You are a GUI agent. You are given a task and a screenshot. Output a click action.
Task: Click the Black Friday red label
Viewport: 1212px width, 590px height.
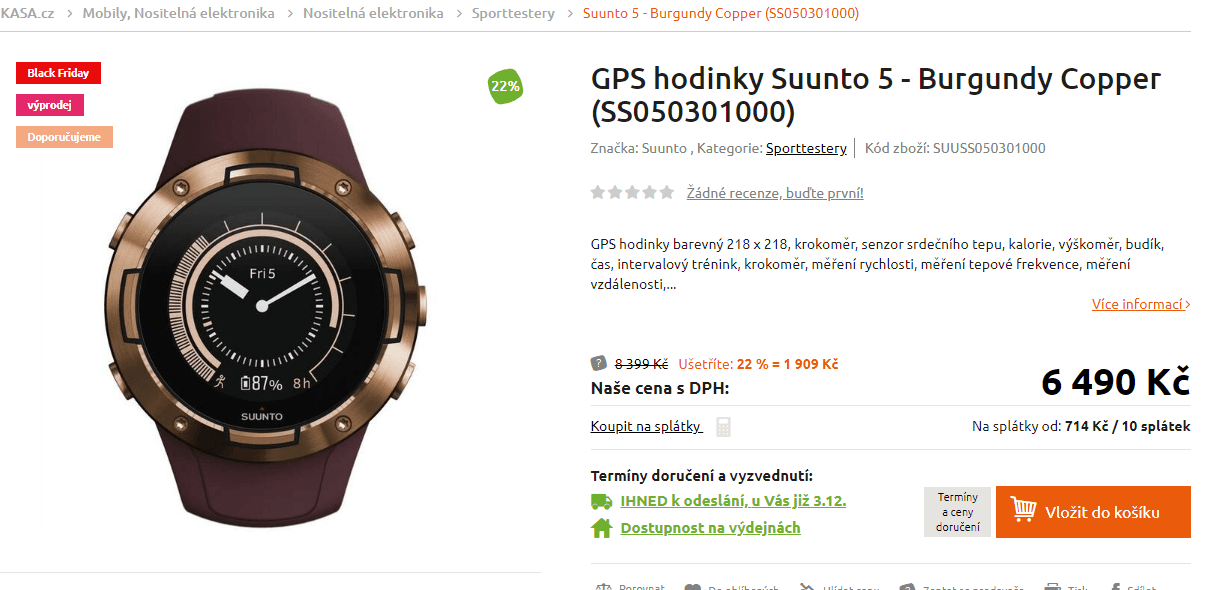58,73
